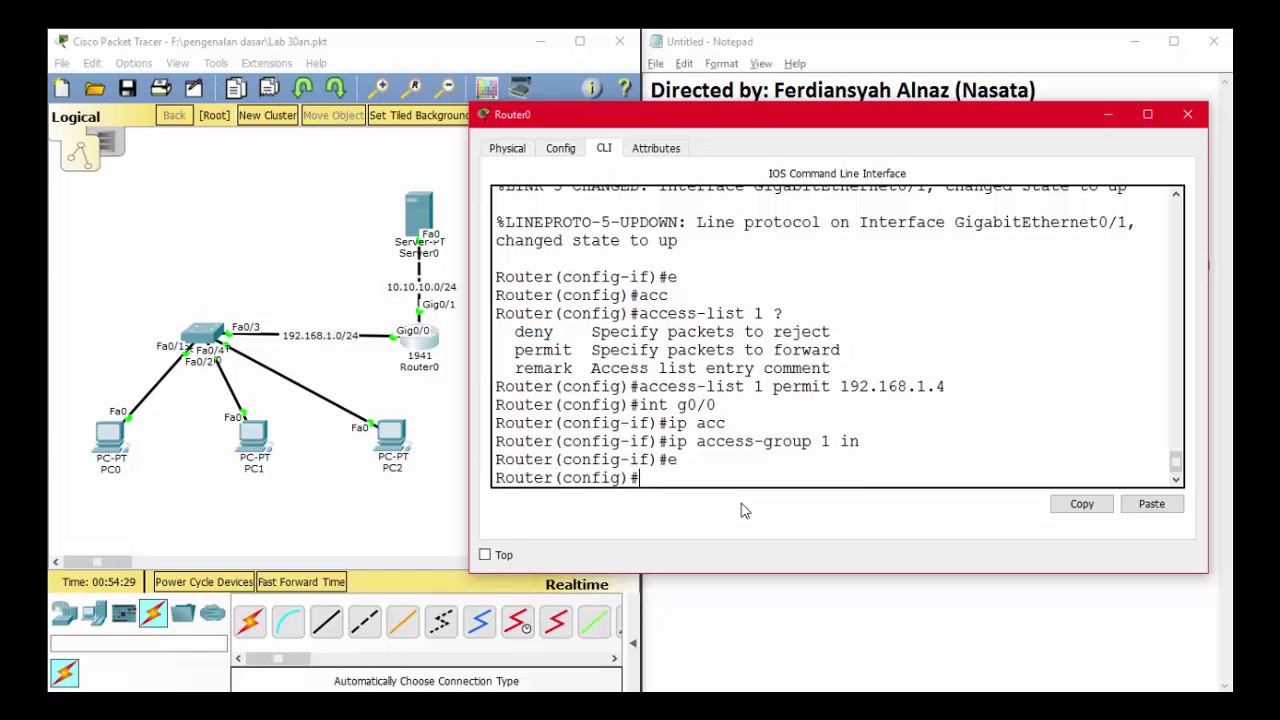Choose the console cable
The width and height of the screenshot is (1280, 720).
point(288,622)
